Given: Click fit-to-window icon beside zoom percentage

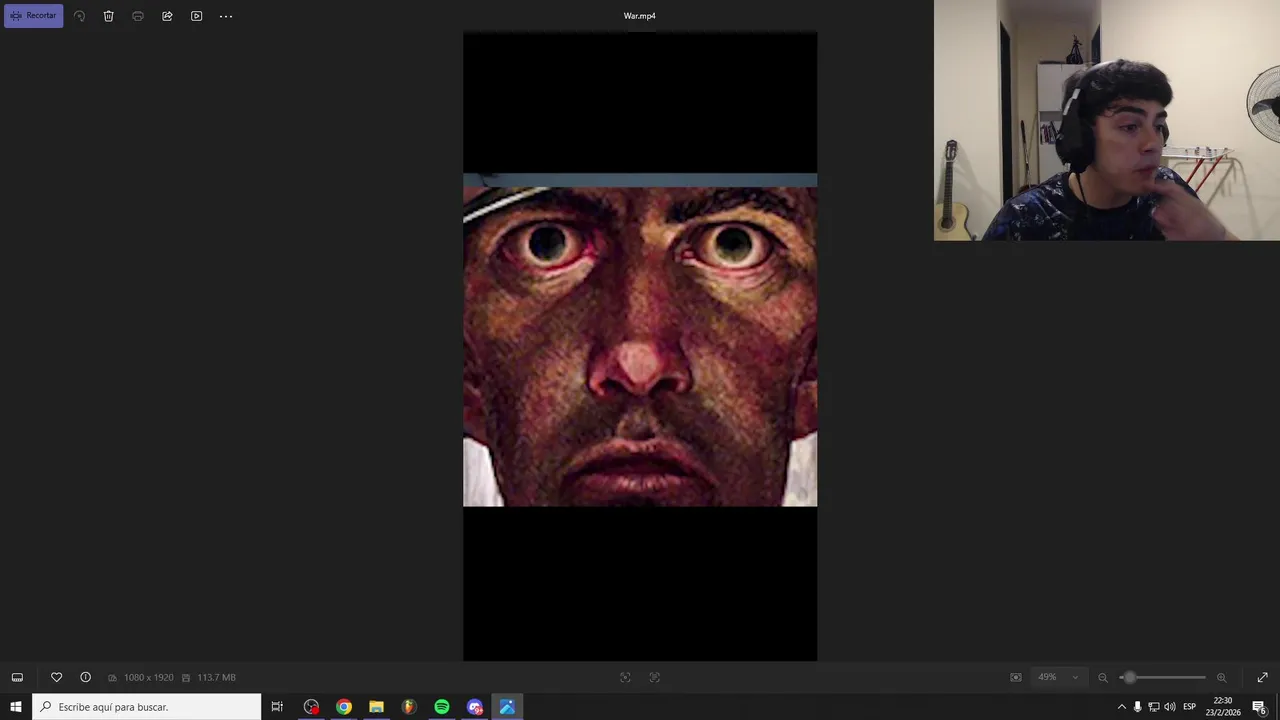Looking at the screenshot, I should (x=1016, y=677).
